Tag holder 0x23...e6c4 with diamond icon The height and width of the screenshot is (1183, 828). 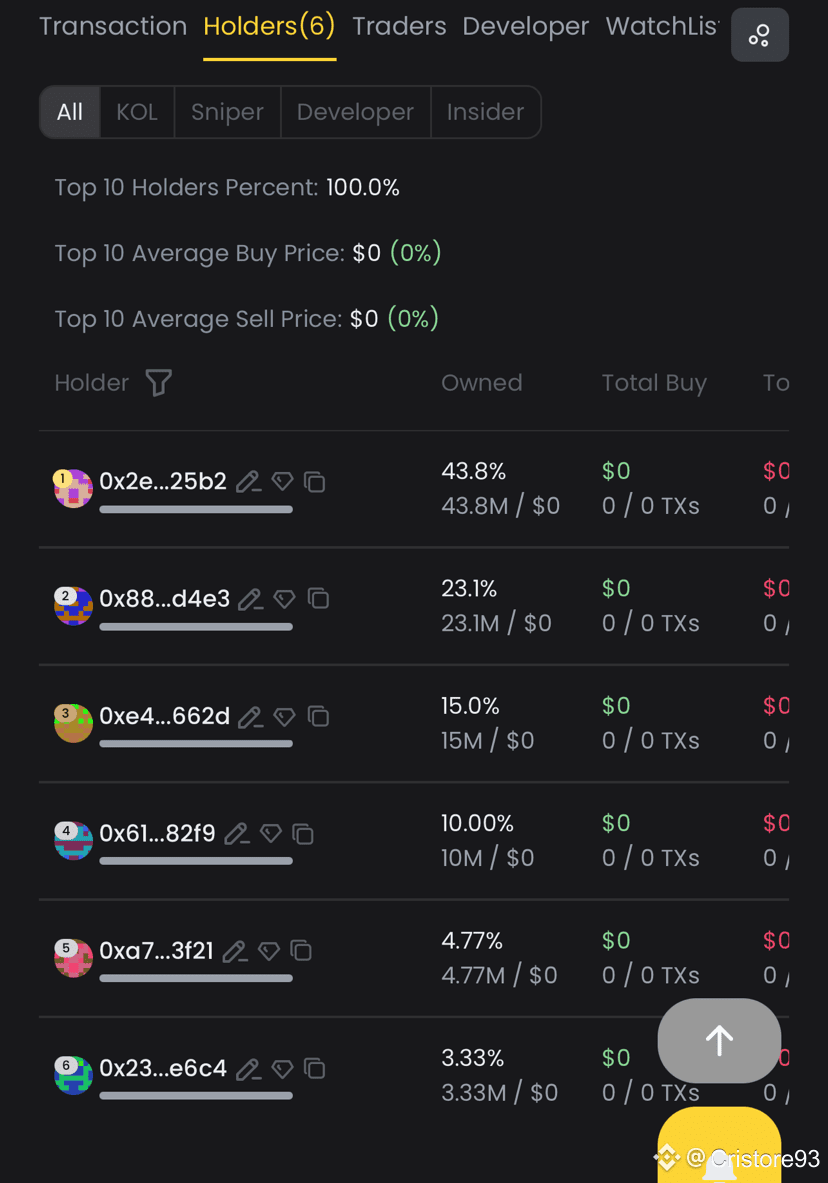[282, 1068]
